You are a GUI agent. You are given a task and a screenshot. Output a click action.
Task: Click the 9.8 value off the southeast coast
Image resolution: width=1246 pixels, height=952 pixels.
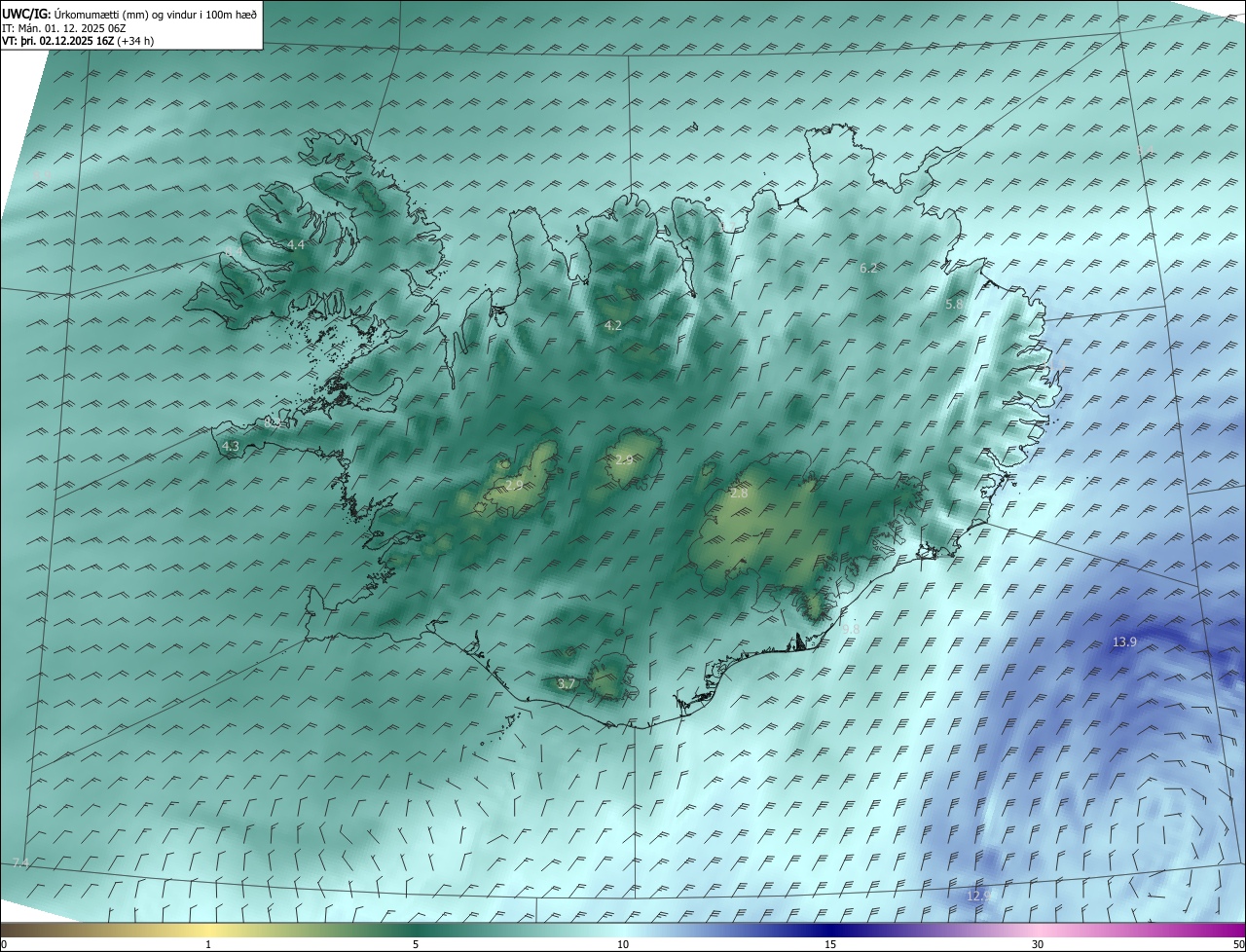pos(850,629)
